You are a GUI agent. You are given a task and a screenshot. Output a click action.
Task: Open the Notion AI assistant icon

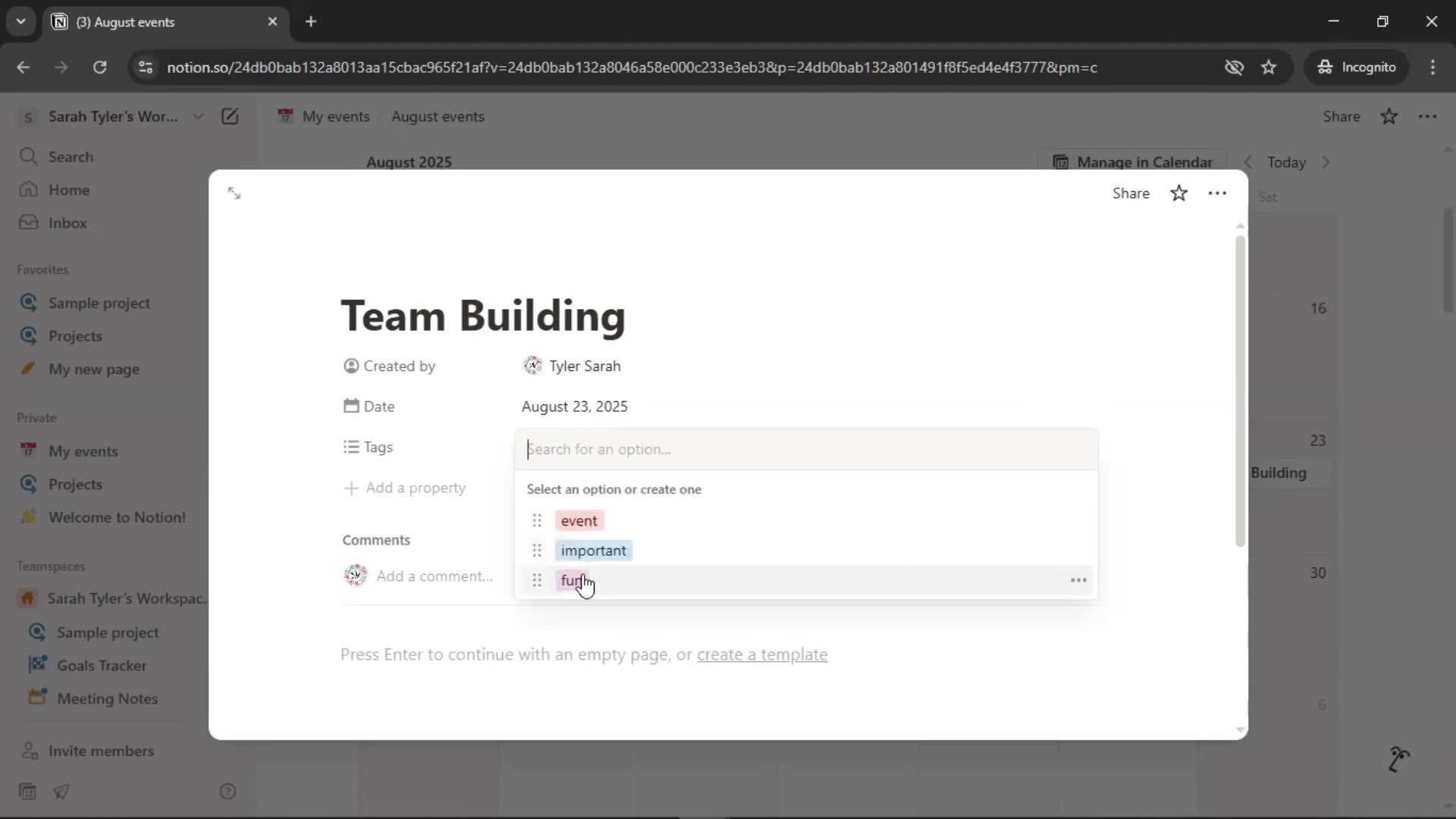click(1398, 759)
